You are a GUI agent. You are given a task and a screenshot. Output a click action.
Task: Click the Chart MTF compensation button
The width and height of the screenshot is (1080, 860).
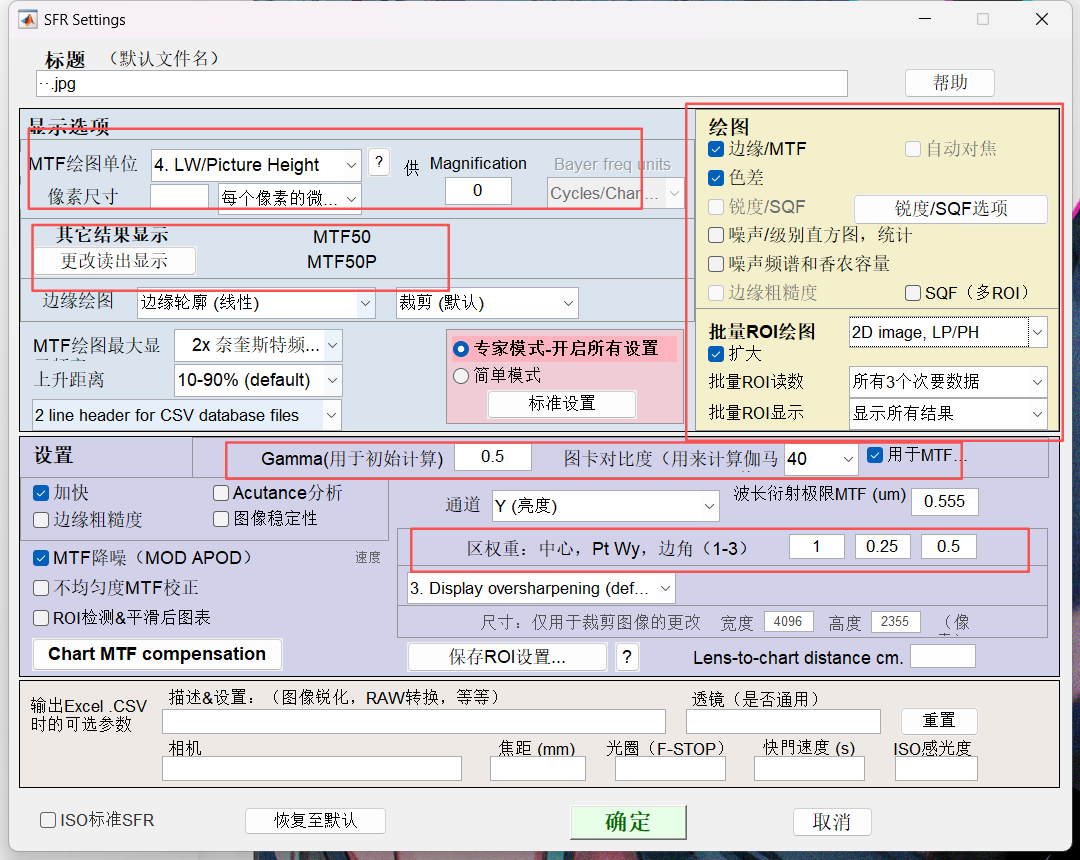pos(157,653)
